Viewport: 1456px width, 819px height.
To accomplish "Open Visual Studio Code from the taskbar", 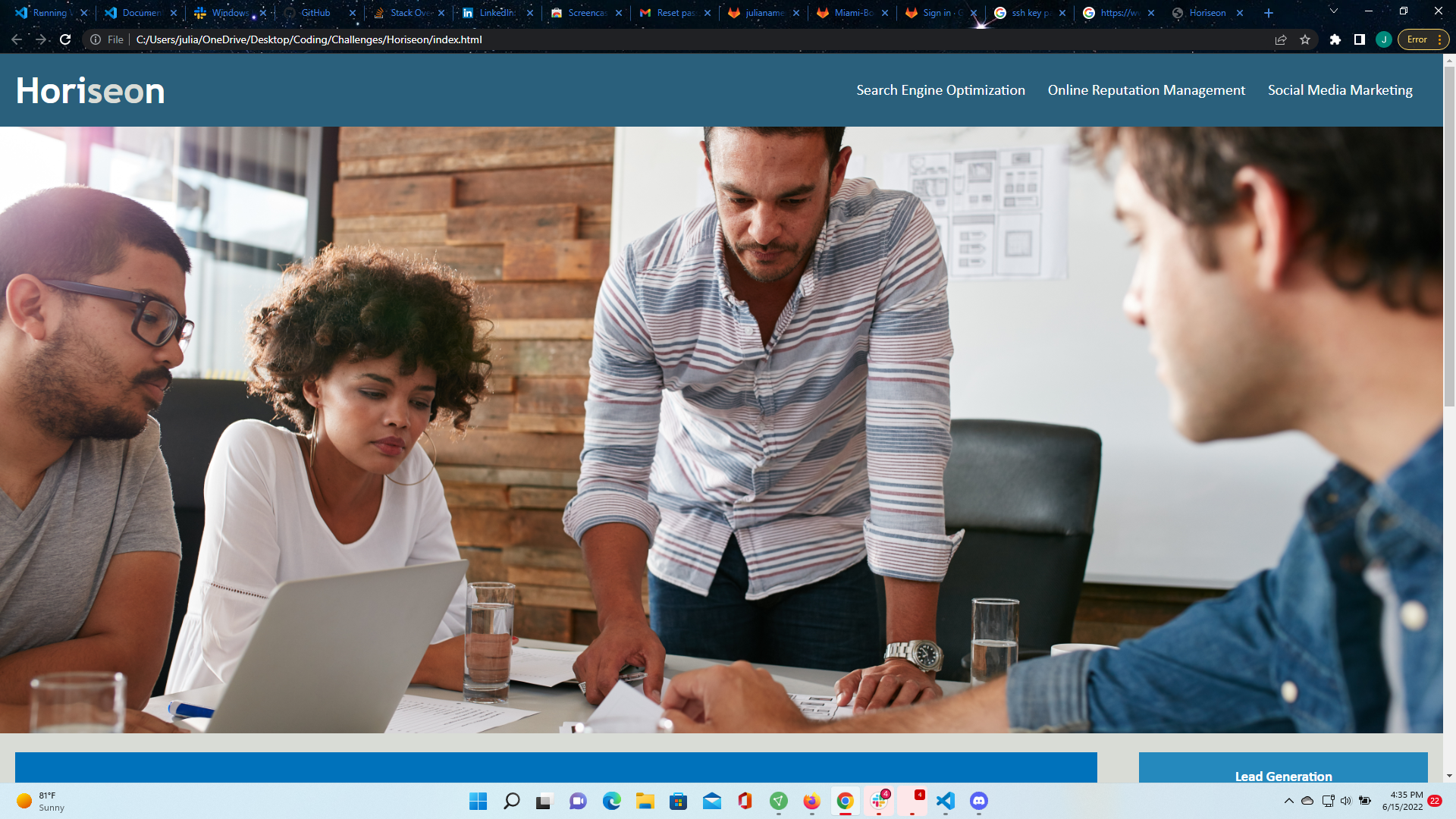I will tap(945, 801).
